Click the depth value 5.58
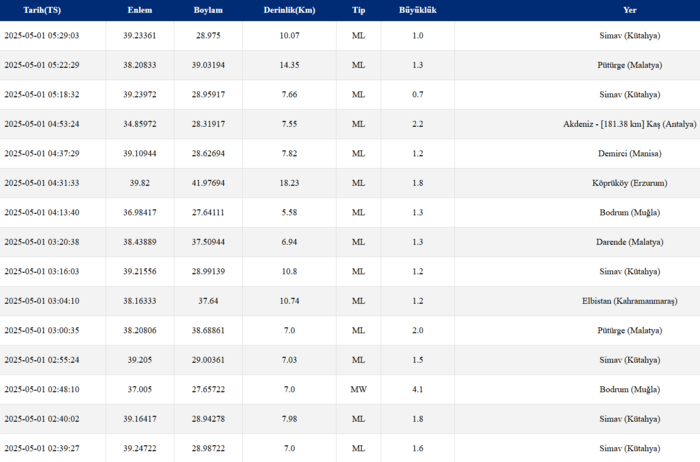Image resolution: width=700 pixels, height=462 pixels. tap(289, 212)
